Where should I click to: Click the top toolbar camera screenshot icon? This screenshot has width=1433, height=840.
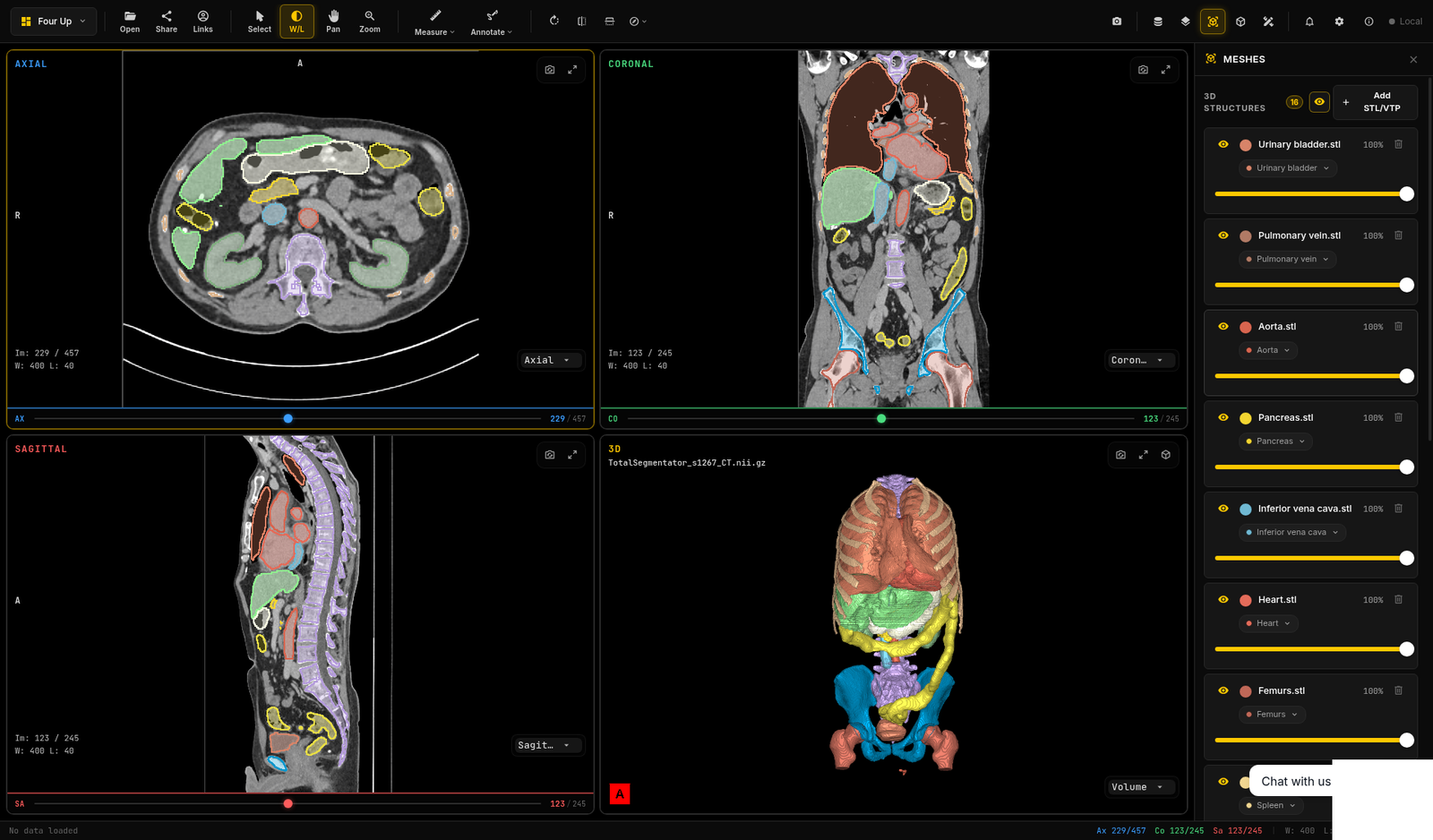tap(1117, 21)
